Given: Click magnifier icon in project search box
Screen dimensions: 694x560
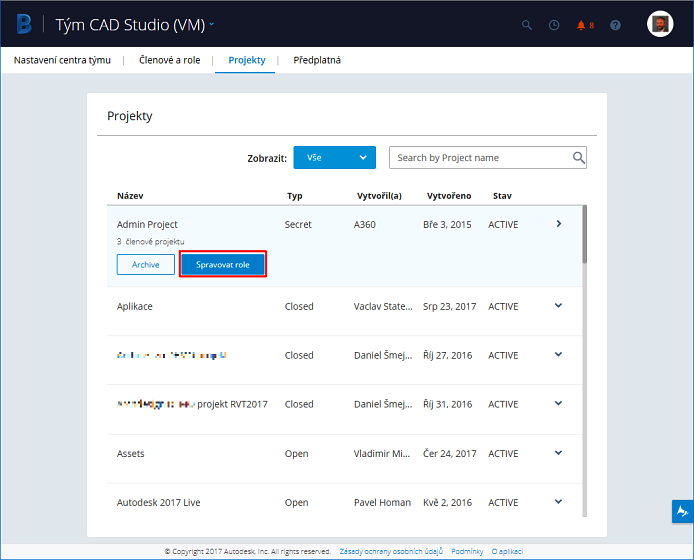Looking at the screenshot, I should (578, 158).
